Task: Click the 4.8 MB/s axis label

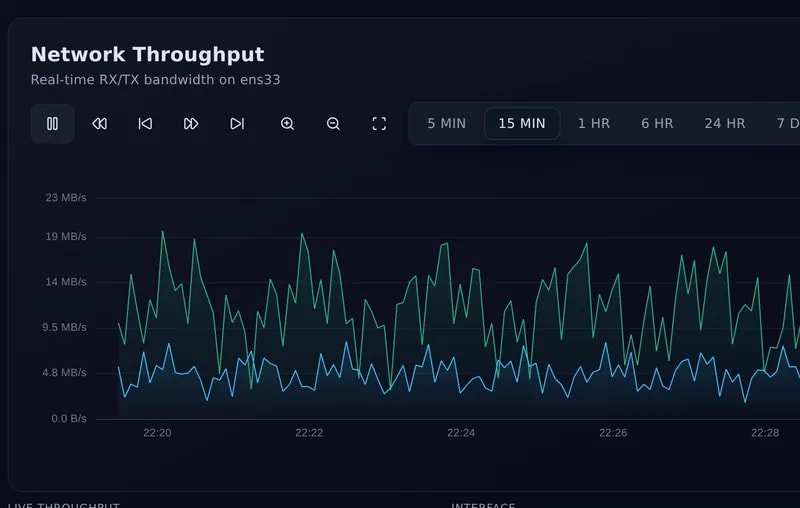Action: [64, 372]
